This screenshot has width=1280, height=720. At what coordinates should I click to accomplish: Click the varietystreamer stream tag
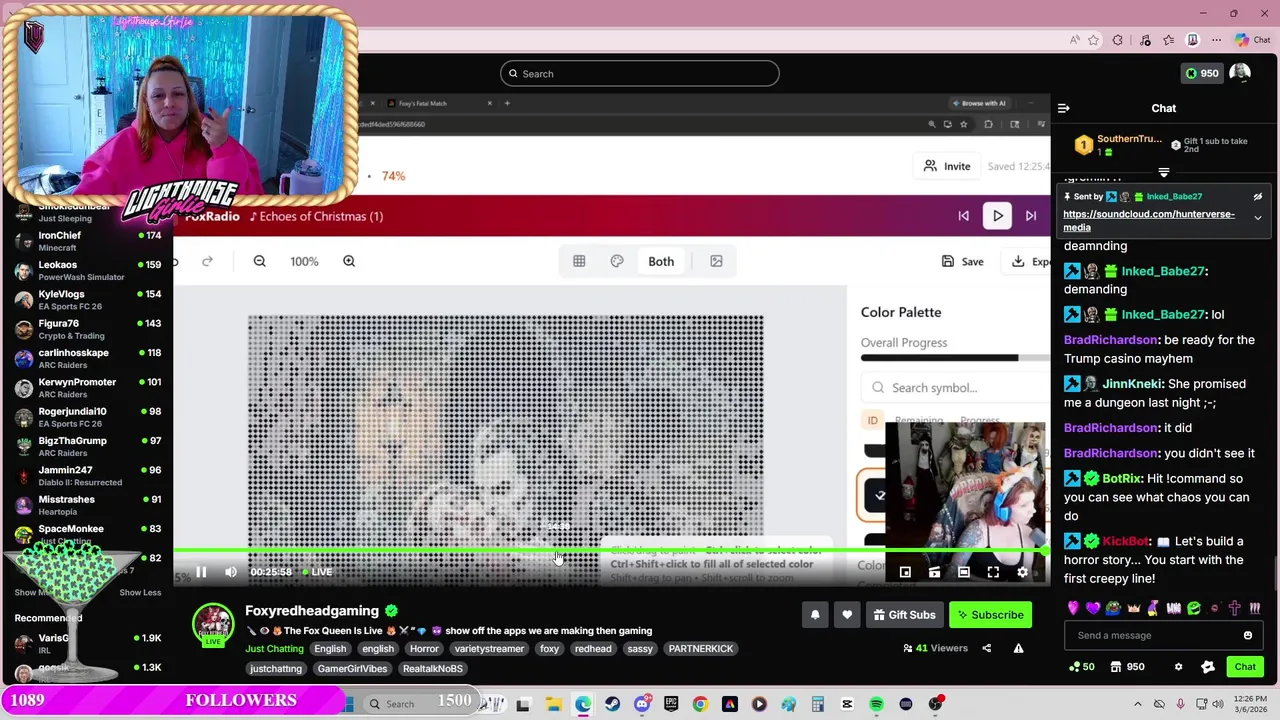click(489, 649)
